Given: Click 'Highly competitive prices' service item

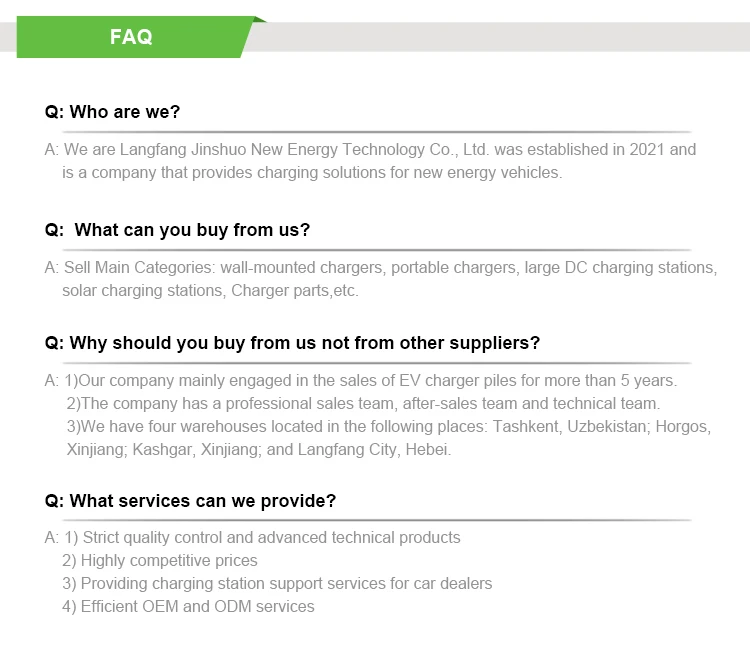Looking at the screenshot, I should (160, 560).
